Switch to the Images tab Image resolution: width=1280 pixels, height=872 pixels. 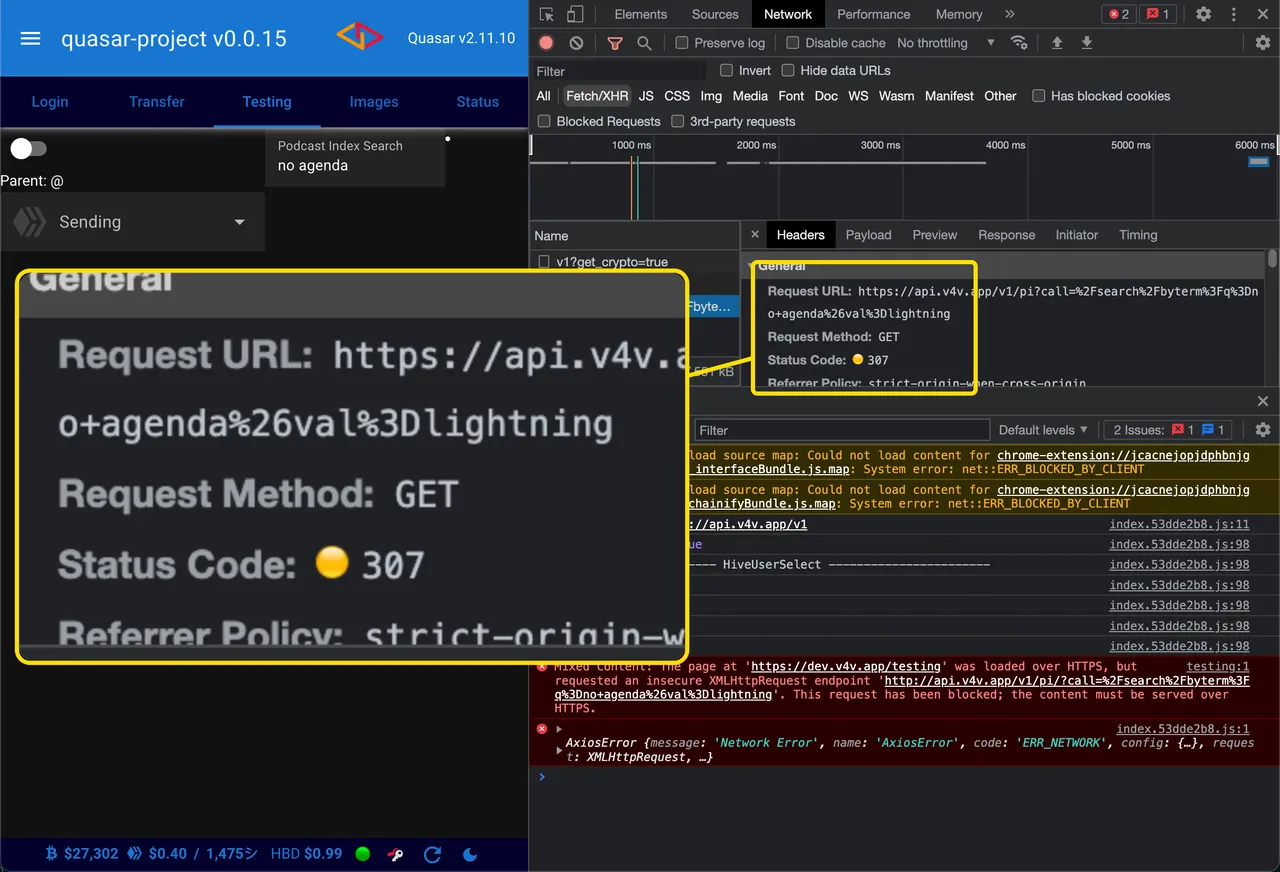[x=374, y=102]
